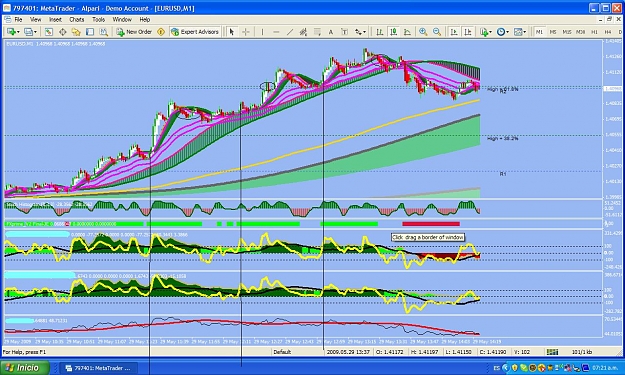The width and height of the screenshot is (625, 375).
Task: Click the Default profile status bar field
Action: (282, 352)
